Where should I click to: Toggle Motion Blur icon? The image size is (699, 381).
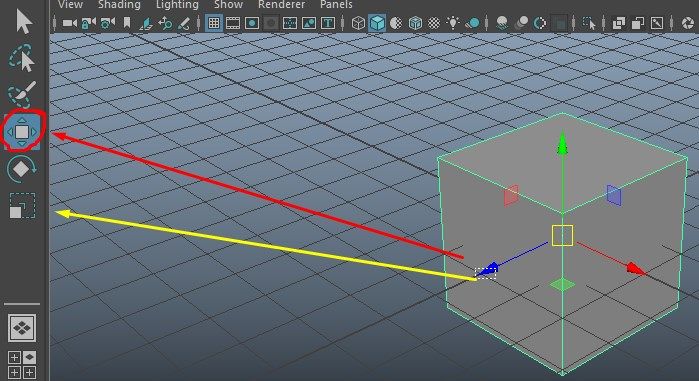(x=521, y=23)
